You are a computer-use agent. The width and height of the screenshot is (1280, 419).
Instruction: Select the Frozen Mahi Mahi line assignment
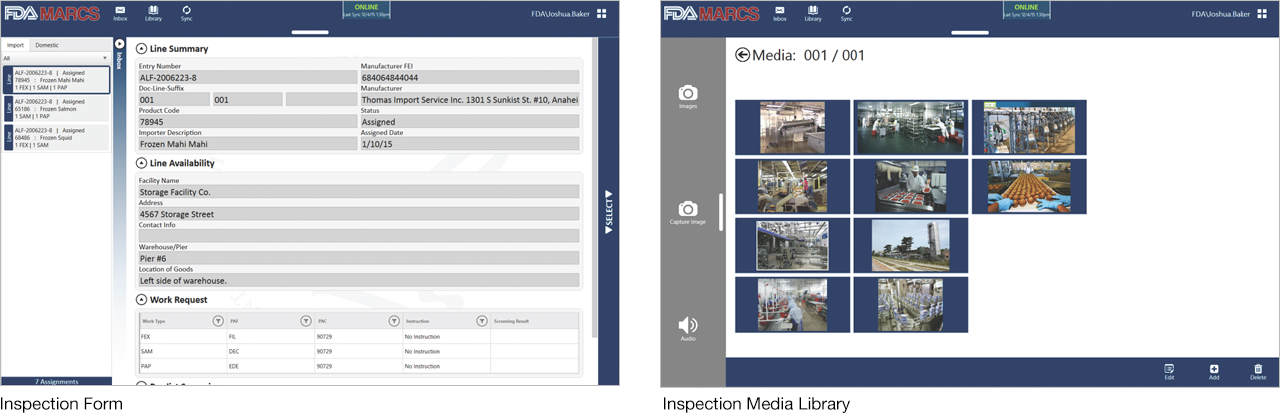pyautogui.click(x=56, y=80)
